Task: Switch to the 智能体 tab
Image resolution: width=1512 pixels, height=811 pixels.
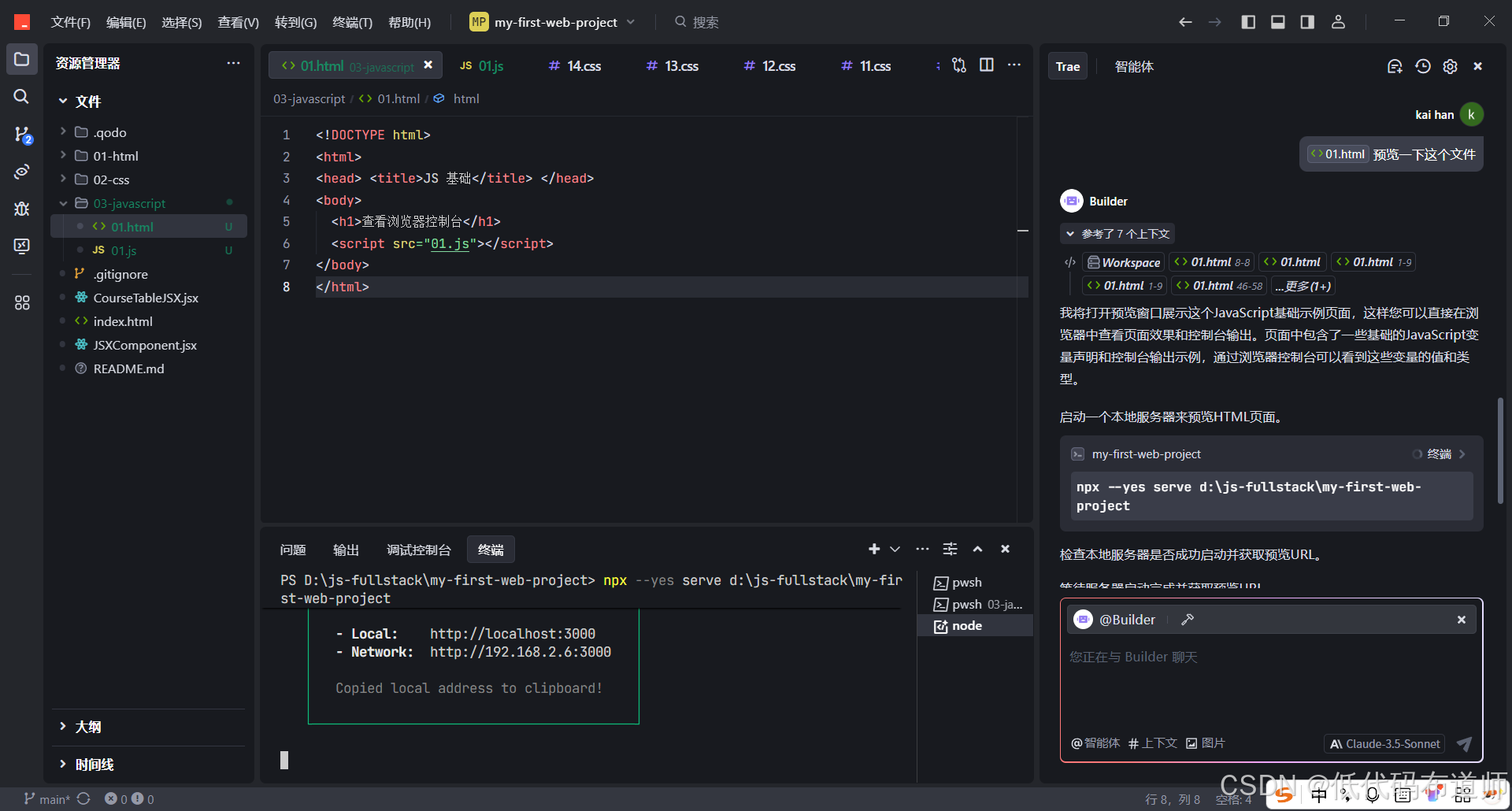Action: tap(1134, 67)
